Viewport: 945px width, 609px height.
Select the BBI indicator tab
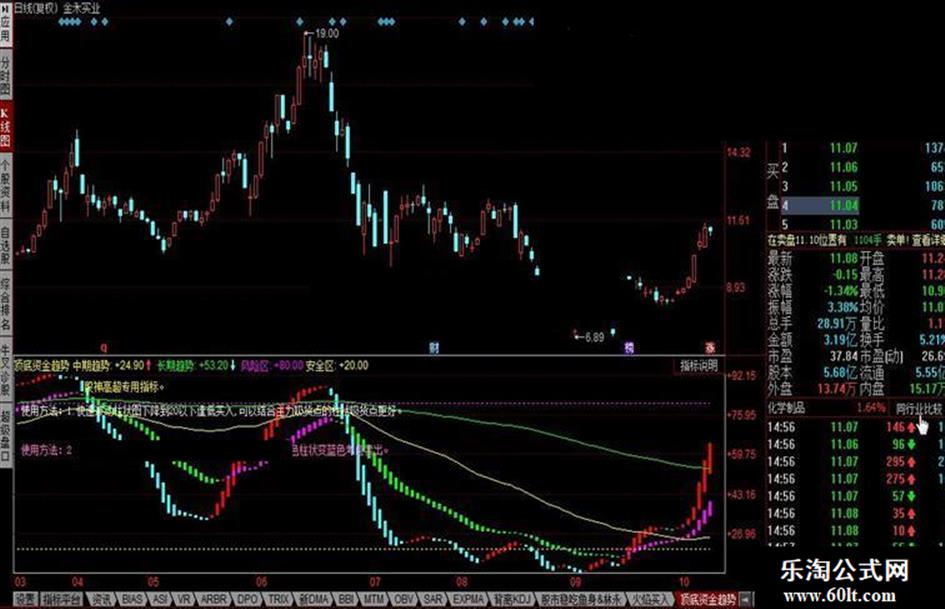(x=347, y=599)
